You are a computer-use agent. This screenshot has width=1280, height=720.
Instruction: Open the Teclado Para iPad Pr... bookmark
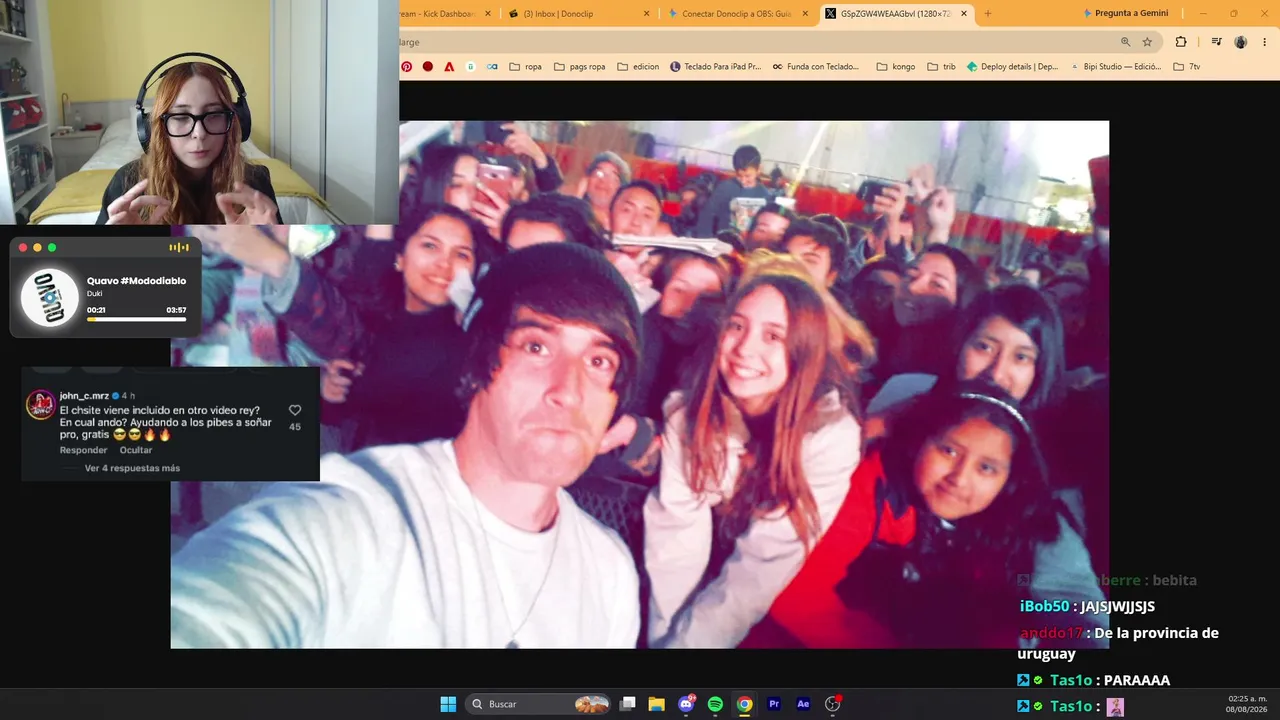click(x=715, y=67)
